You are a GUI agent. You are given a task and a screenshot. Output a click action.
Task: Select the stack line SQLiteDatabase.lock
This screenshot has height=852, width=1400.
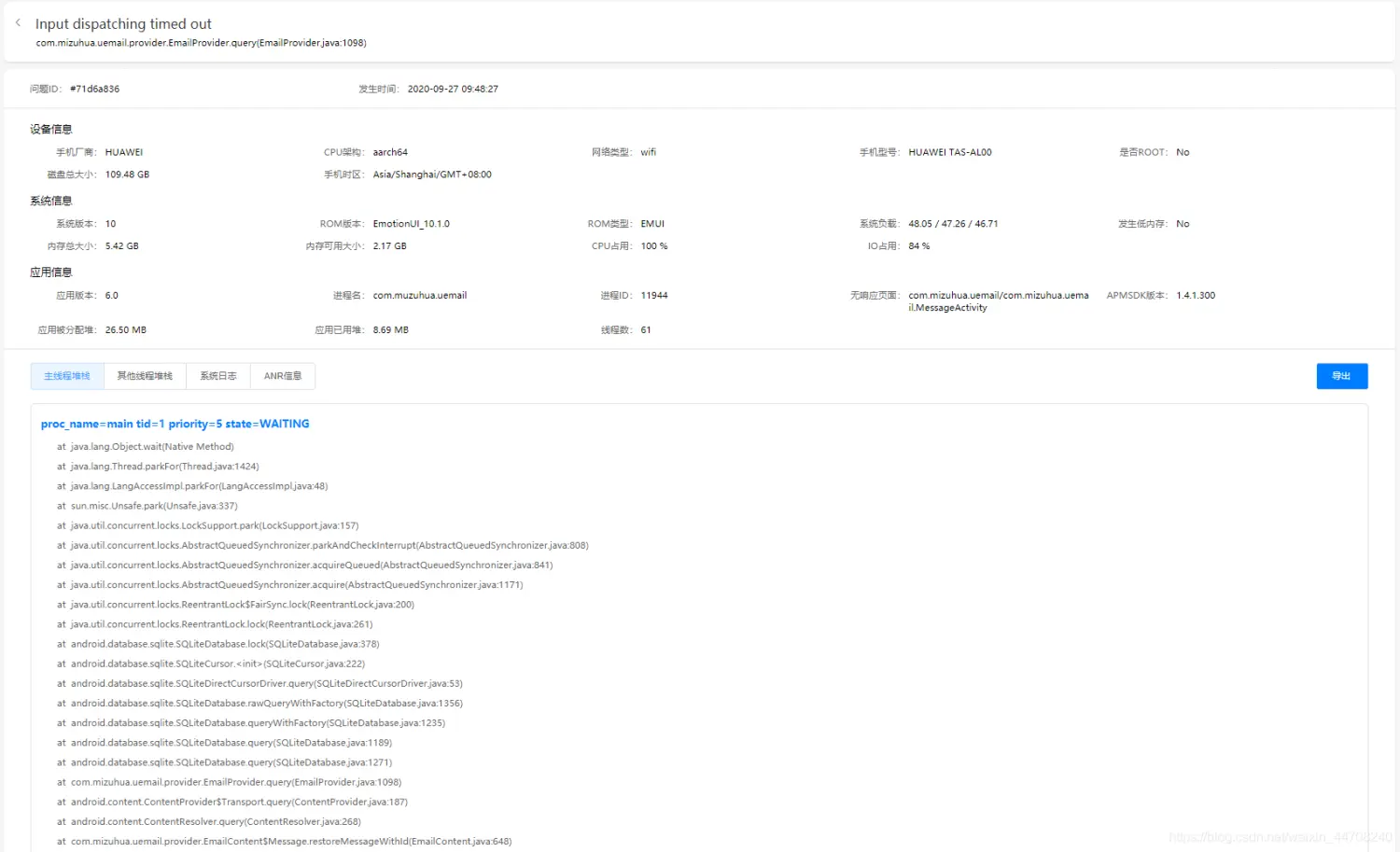coord(218,644)
